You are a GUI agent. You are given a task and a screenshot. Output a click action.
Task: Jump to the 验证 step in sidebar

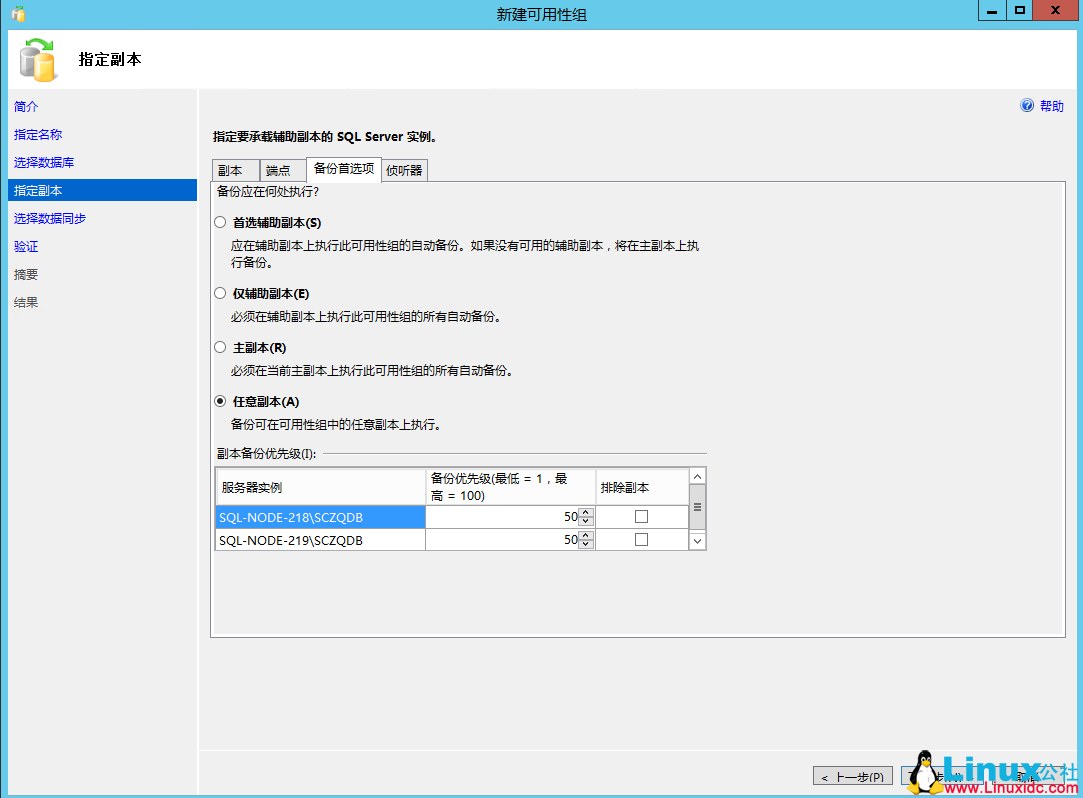click(25, 245)
